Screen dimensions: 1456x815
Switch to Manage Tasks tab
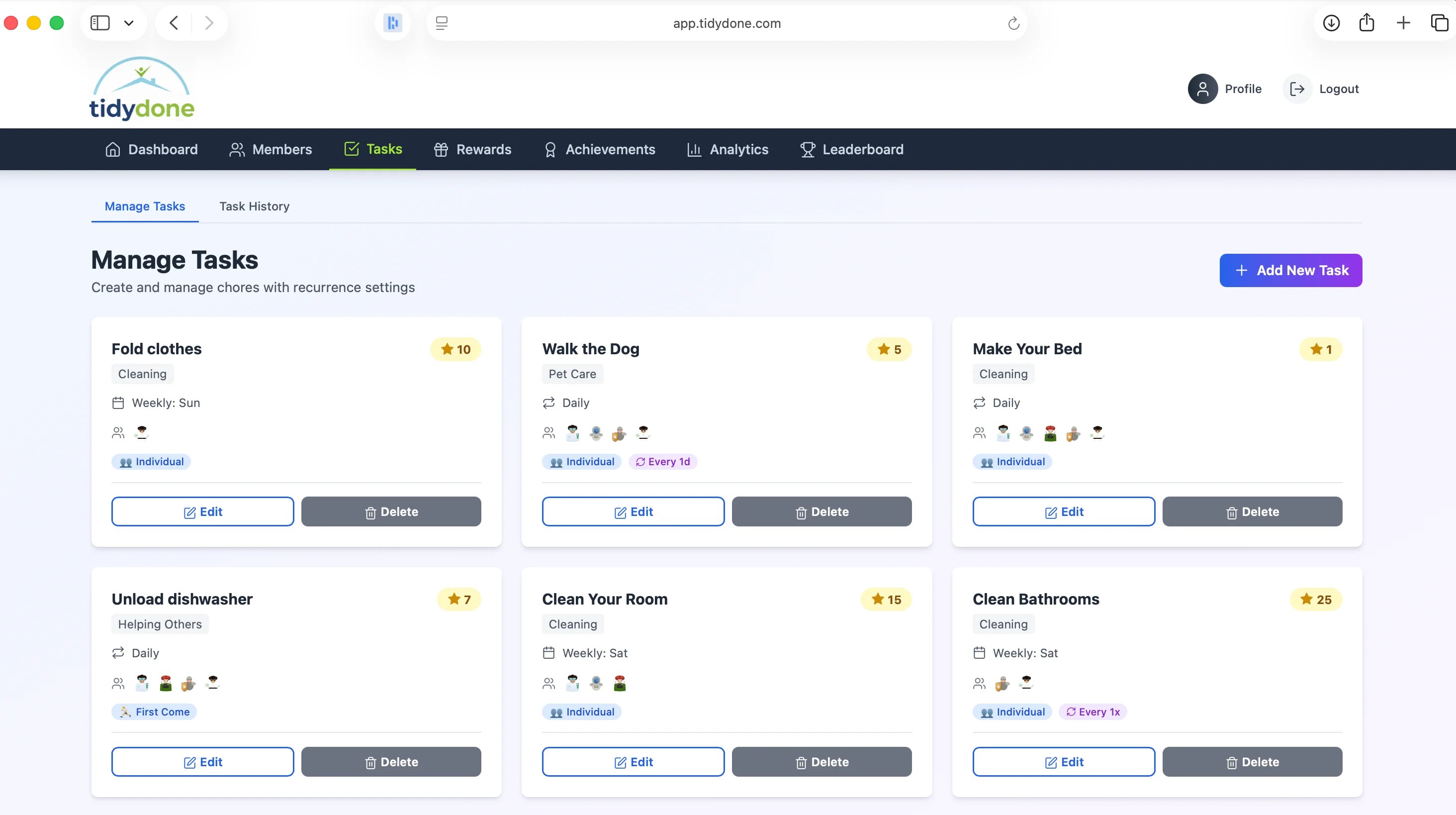(145, 206)
